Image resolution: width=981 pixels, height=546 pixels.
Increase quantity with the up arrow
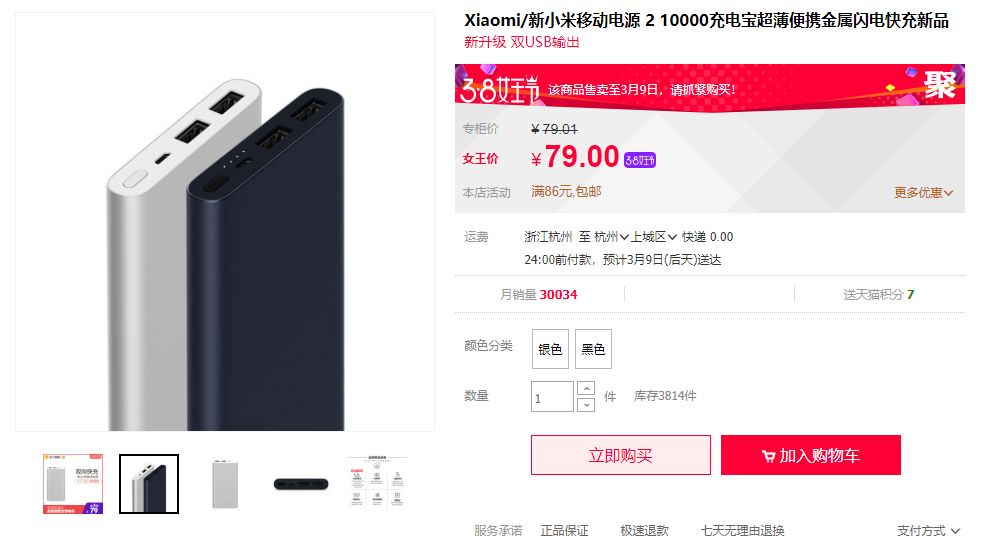[586, 388]
